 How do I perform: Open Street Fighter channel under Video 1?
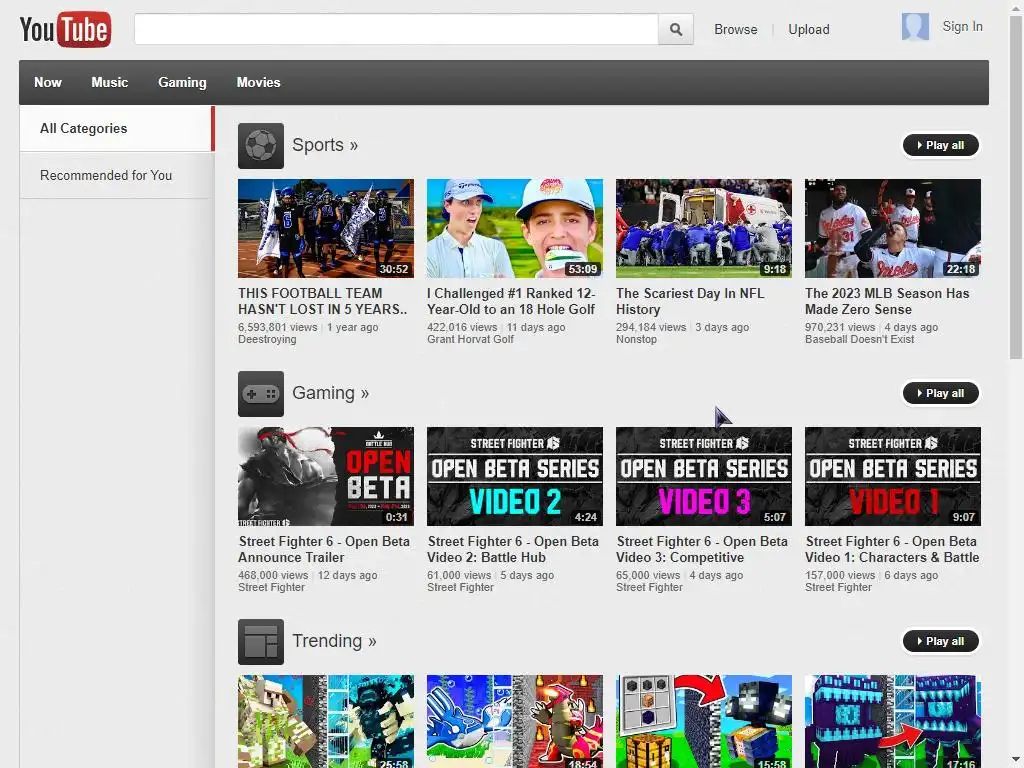(x=839, y=588)
